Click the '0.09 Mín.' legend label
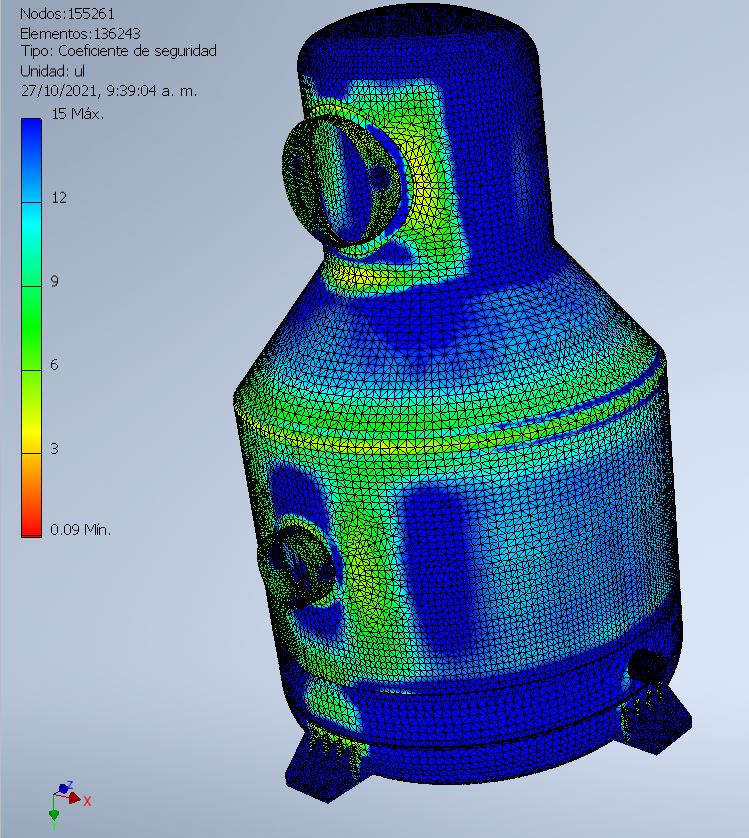This screenshot has width=749, height=838. tap(81, 530)
